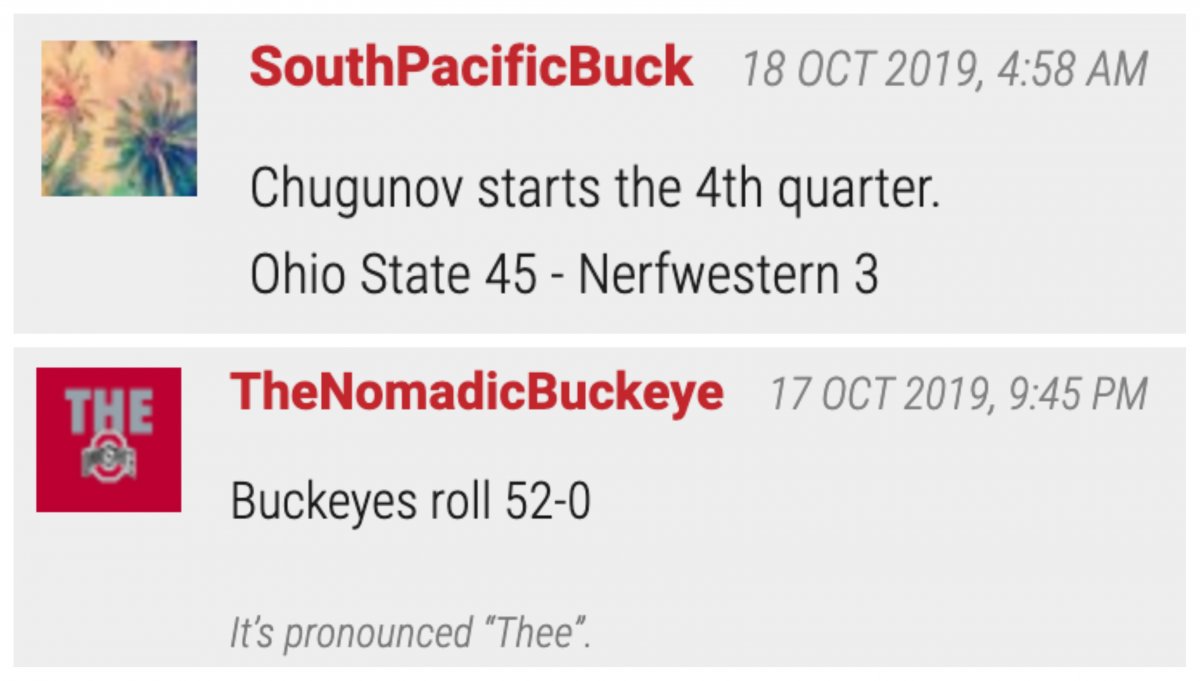Viewport: 1200px width, 681px height.
Task: Click the "Ohio State 45 - Nerfwestern 3" line
Action: tap(565, 275)
